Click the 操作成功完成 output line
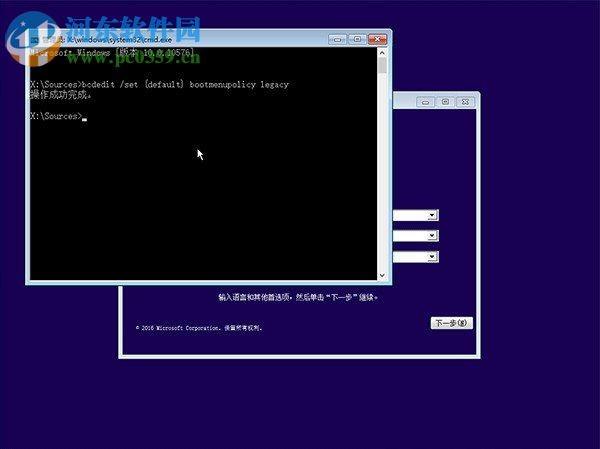 [60, 95]
